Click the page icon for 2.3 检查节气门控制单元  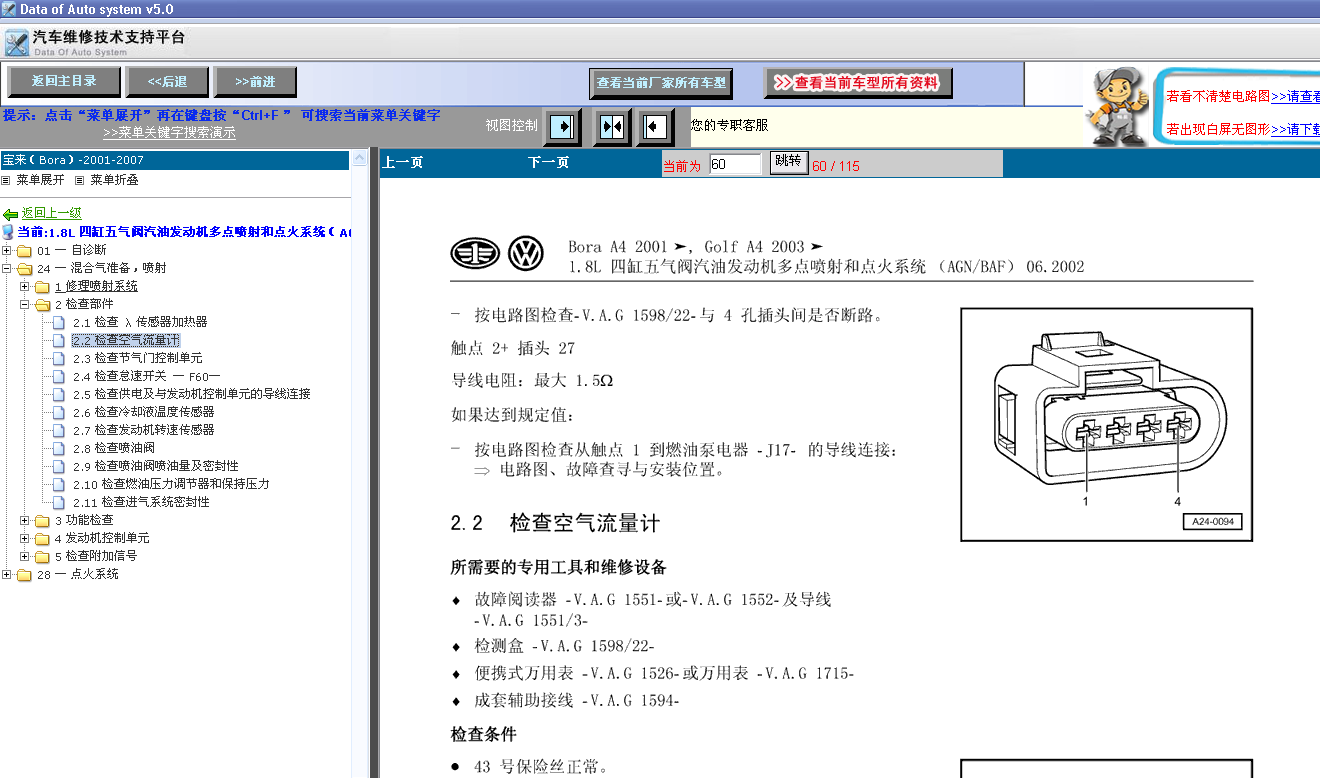pyautogui.click(x=59, y=358)
